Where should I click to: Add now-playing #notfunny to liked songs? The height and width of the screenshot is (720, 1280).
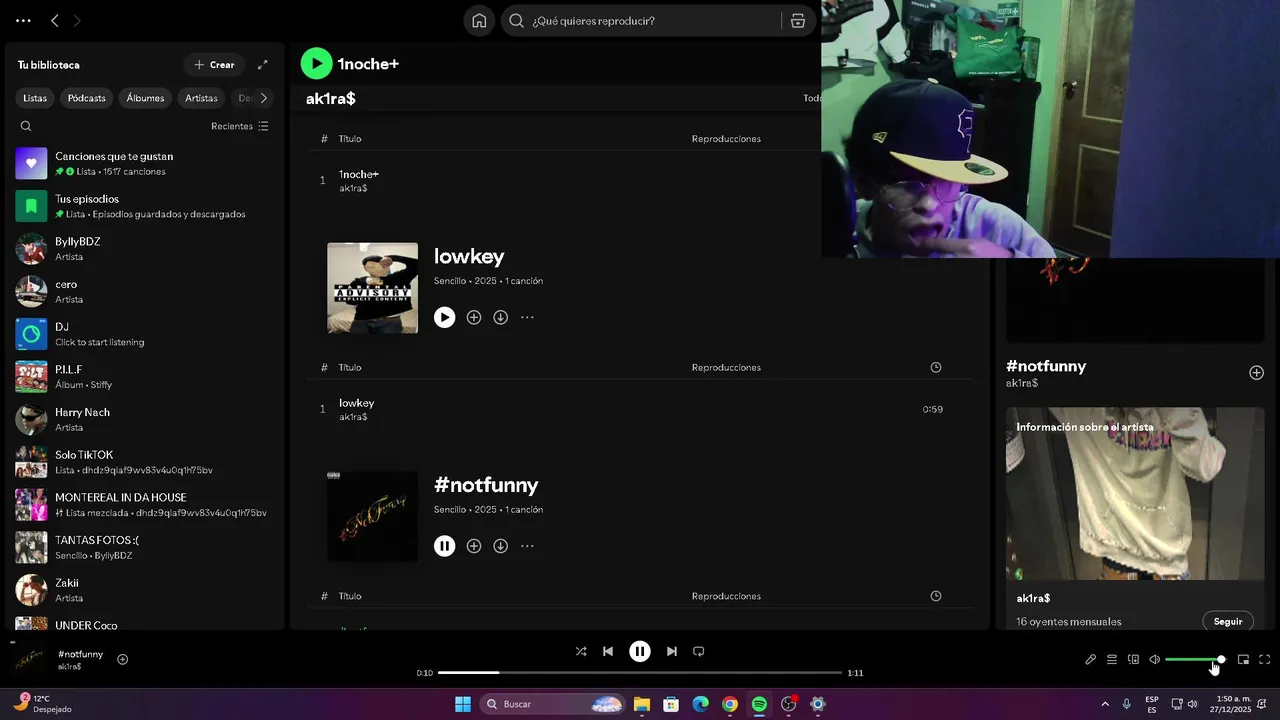pyautogui.click(x=122, y=659)
